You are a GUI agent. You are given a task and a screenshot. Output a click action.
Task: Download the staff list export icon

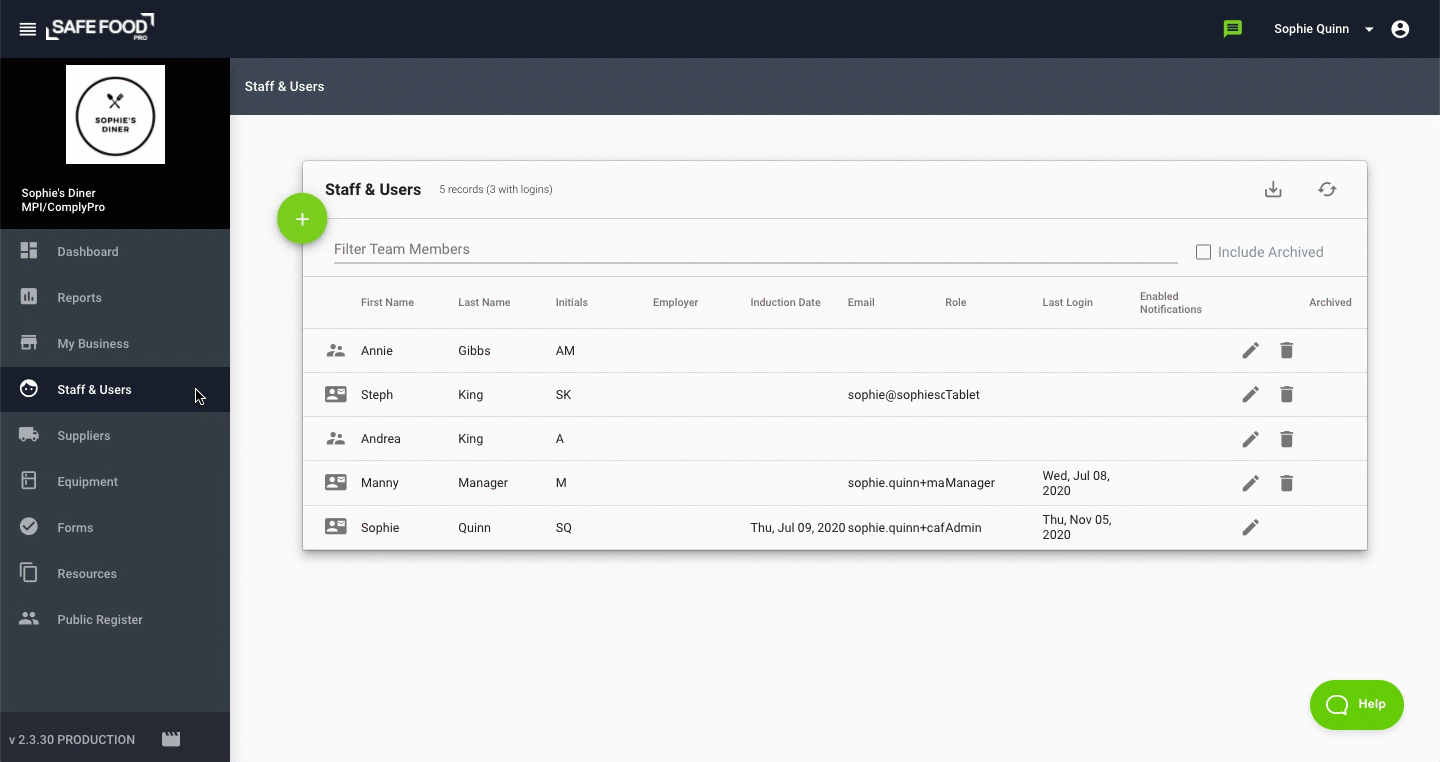[x=1273, y=189]
